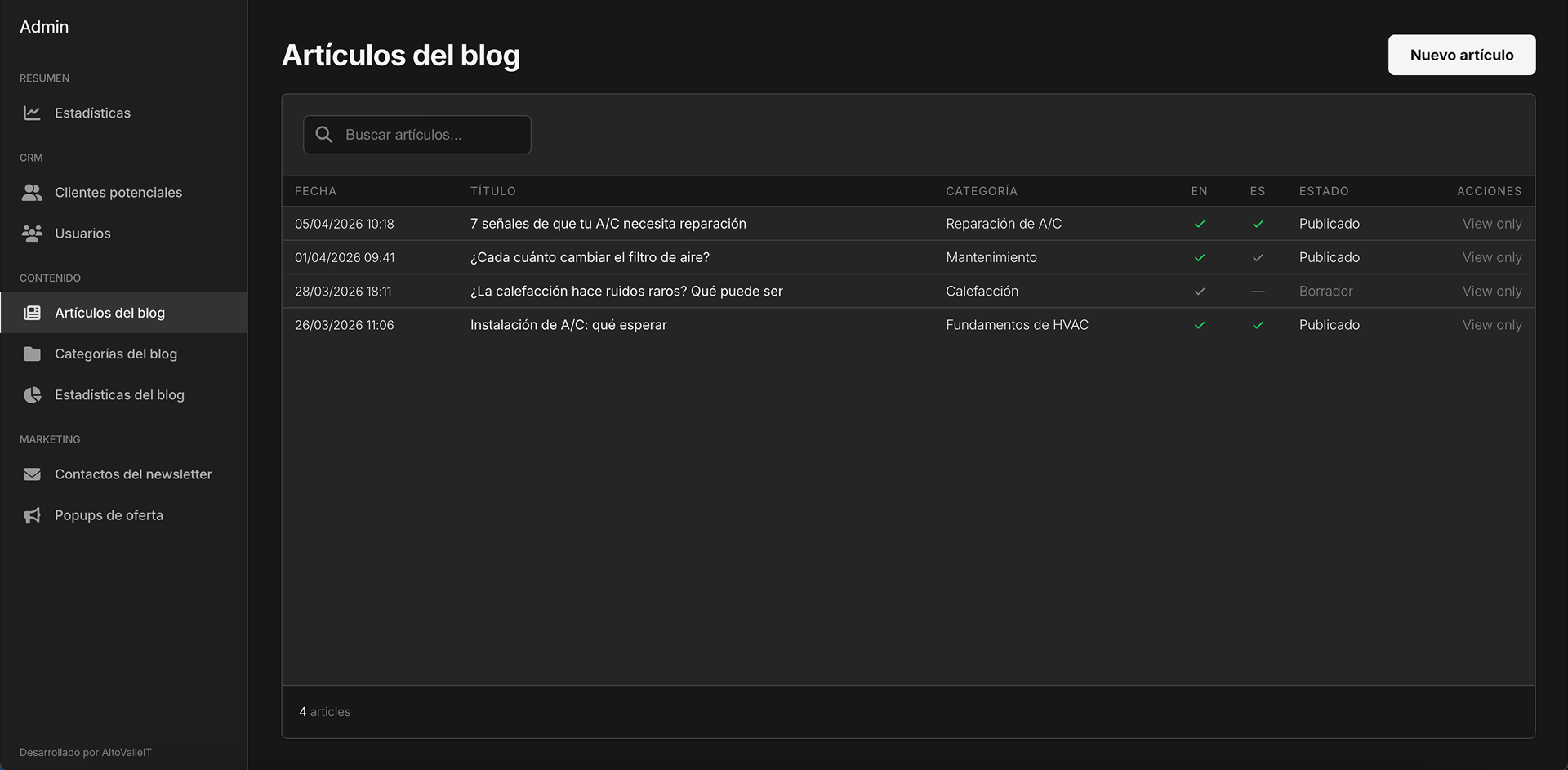
Task: Open Categorías del blog folder icon
Action: click(32, 354)
